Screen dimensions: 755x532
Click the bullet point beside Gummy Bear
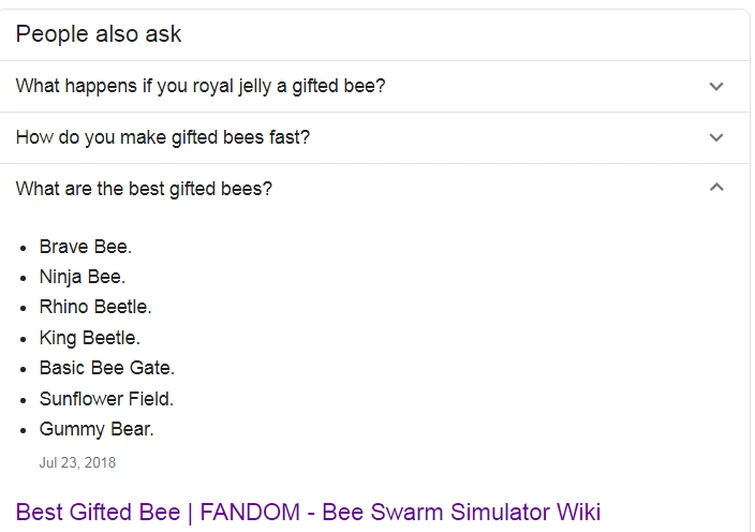coord(23,430)
